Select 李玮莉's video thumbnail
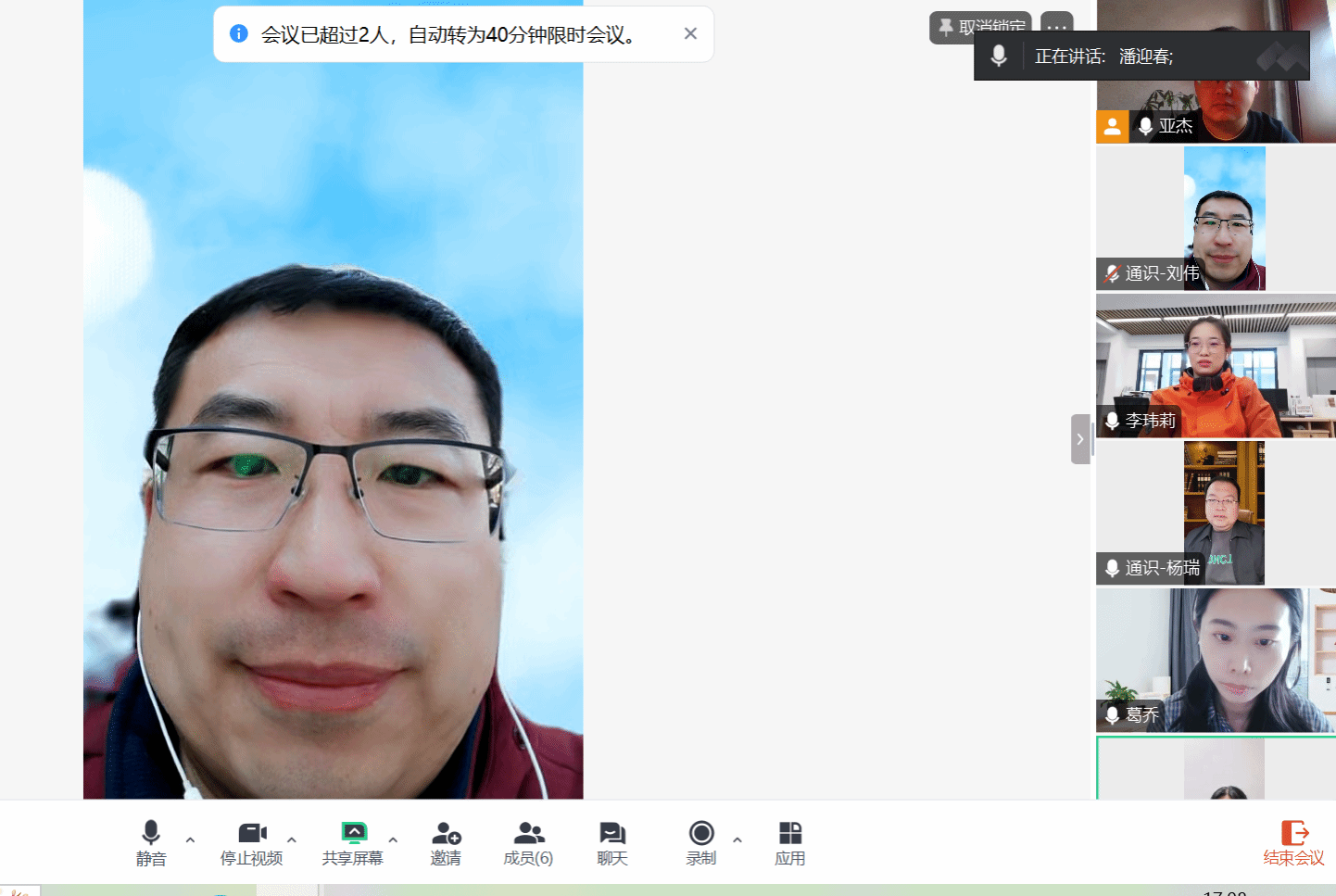The image size is (1336, 896). (1216, 366)
